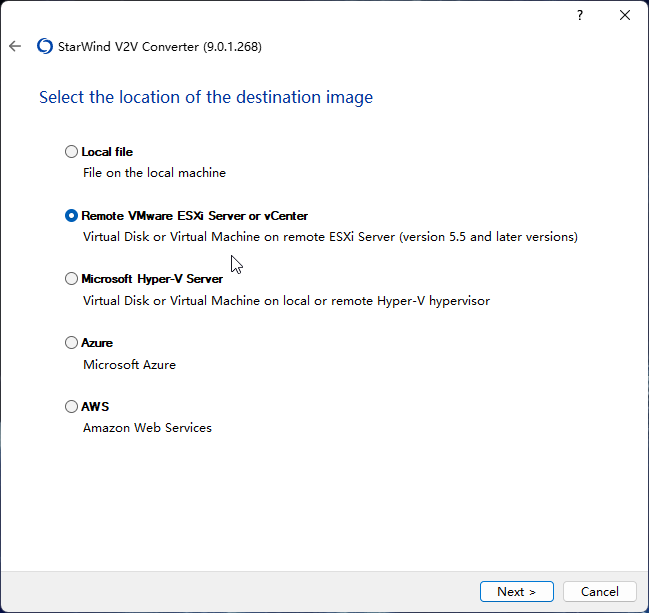The image size is (649, 613).
Task: Click the 'Microsoft Azure' description text
Action: 130,365
